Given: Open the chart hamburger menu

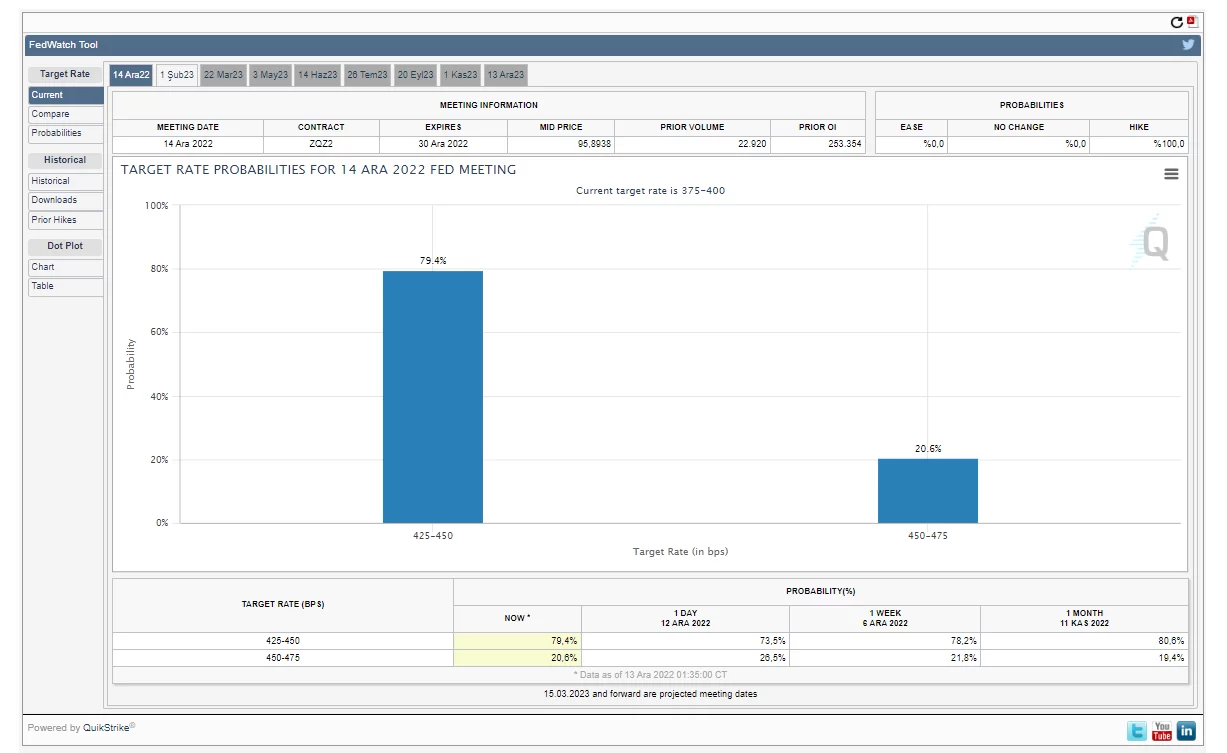Looking at the screenshot, I should (x=1171, y=174).
